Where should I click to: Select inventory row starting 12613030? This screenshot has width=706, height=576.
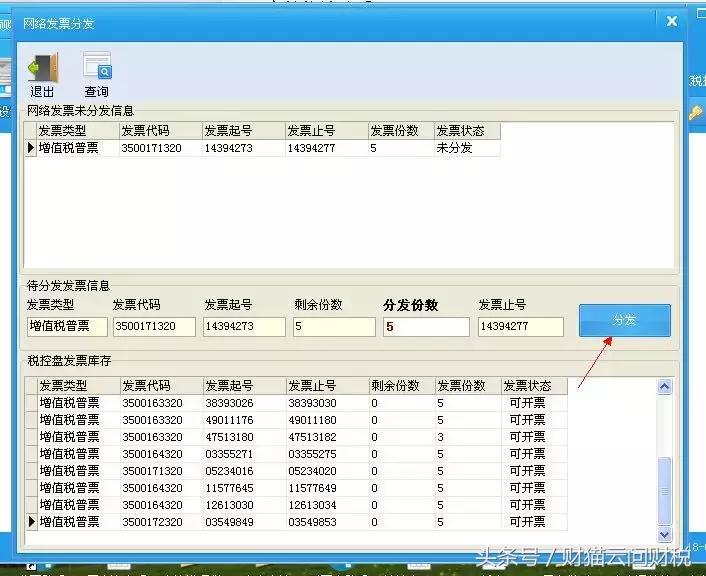(296, 505)
